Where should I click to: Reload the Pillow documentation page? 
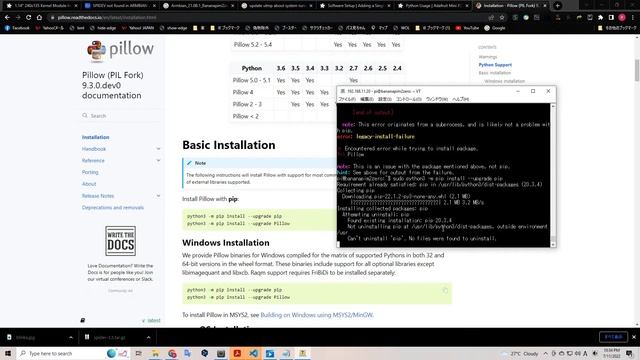pyautogui.click(x=29, y=18)
